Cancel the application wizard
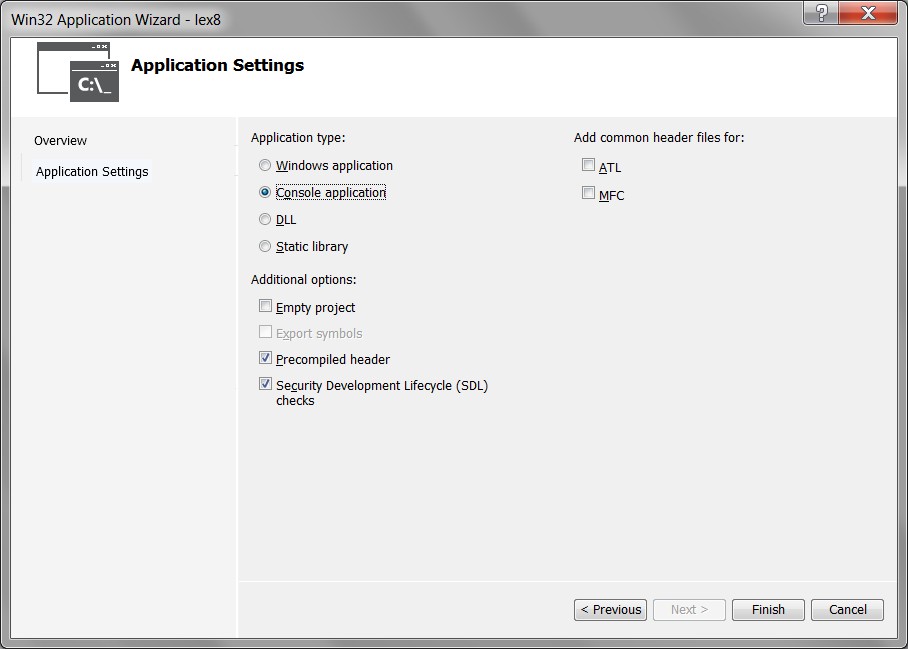 847,610
